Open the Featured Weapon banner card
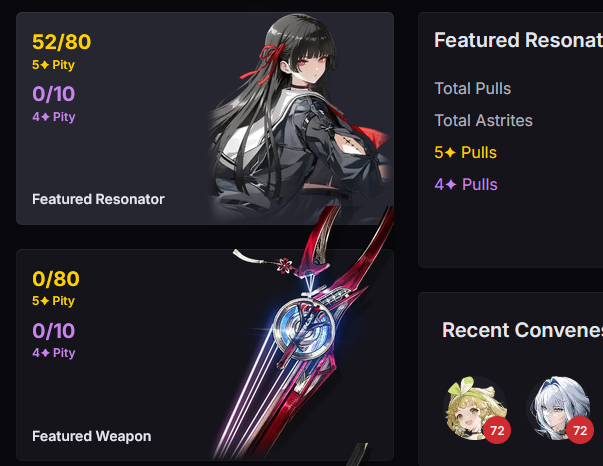The width and height of the screenshot is (603, 466). [x=205, y=354]
